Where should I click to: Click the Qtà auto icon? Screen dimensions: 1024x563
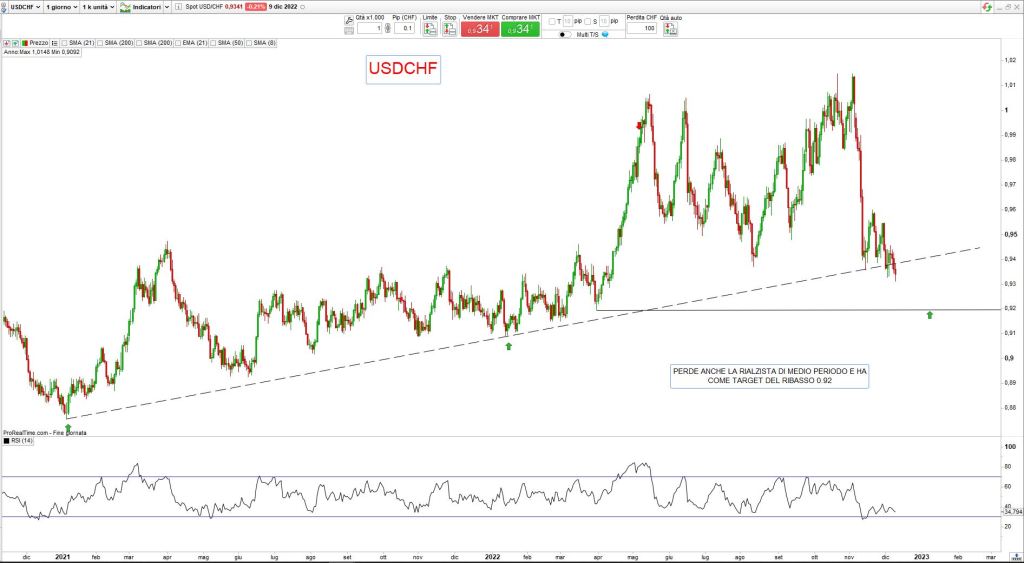[669, 28]
